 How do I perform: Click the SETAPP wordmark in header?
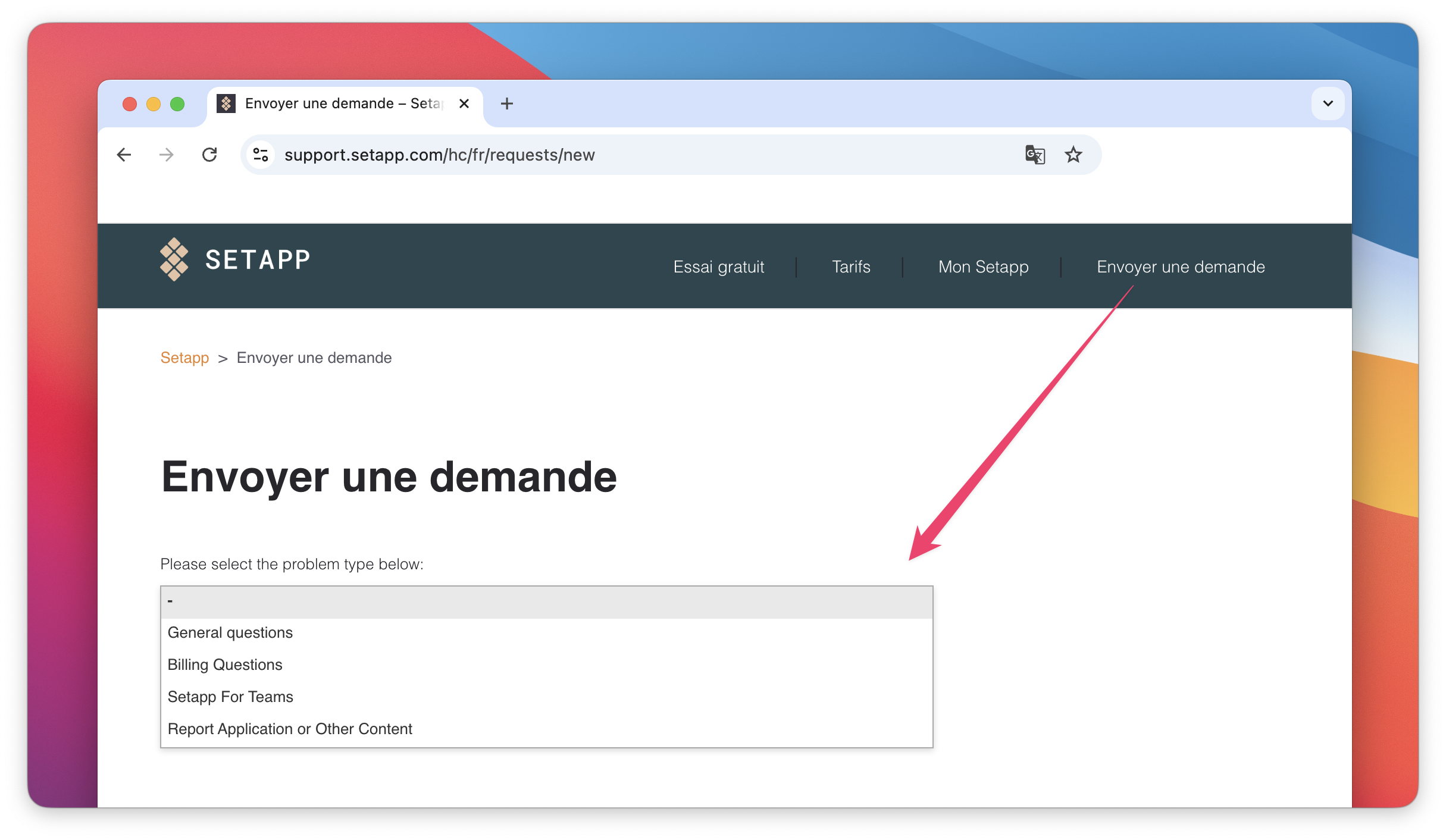[258, 260]
